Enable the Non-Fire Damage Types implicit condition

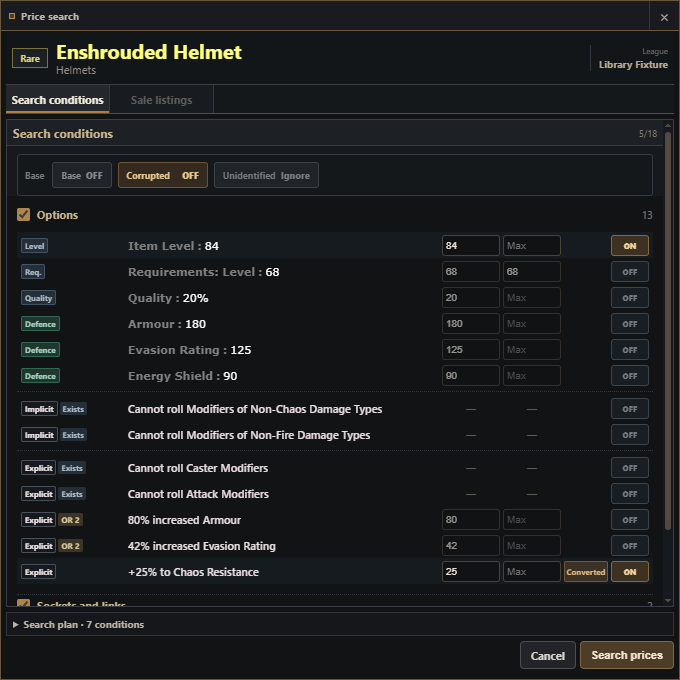(630, 435)
